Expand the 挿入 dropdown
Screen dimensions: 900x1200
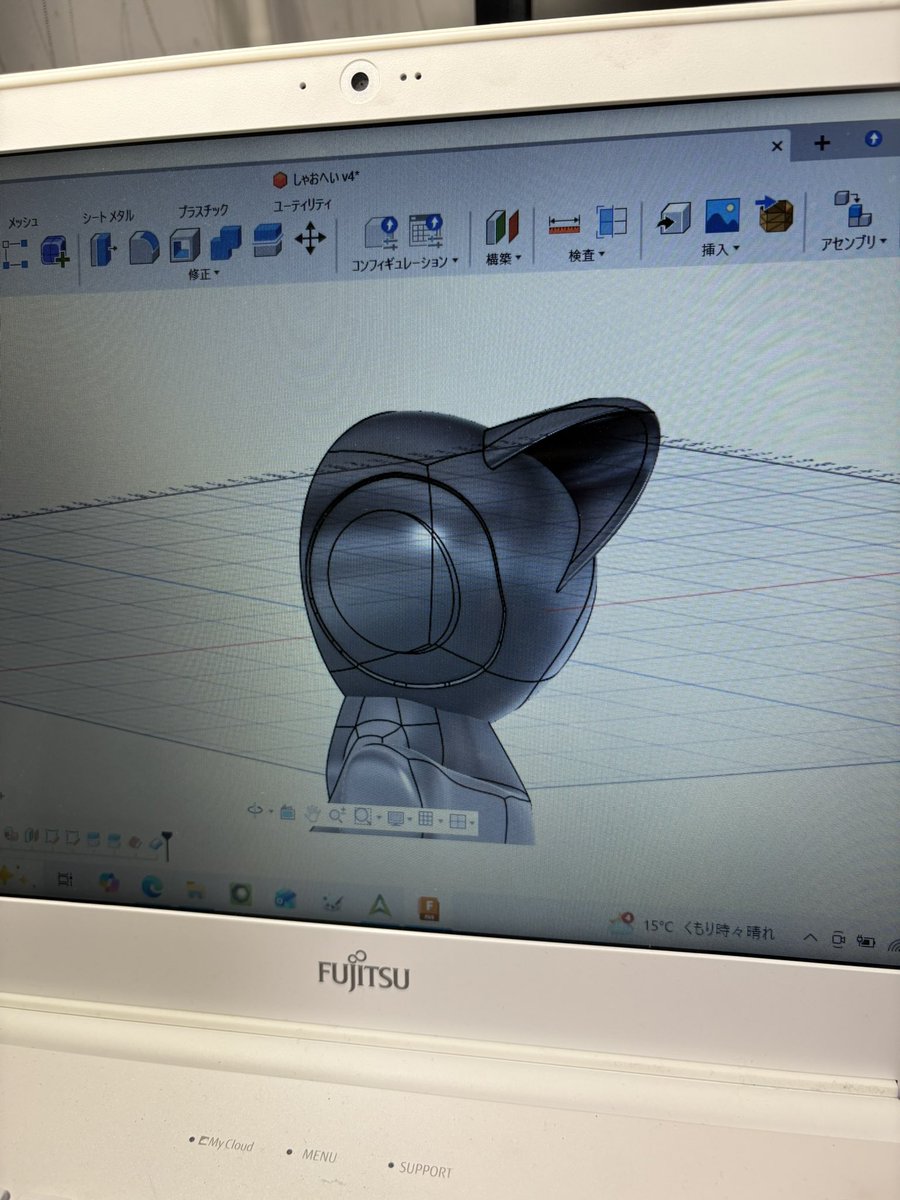point(721,249)
